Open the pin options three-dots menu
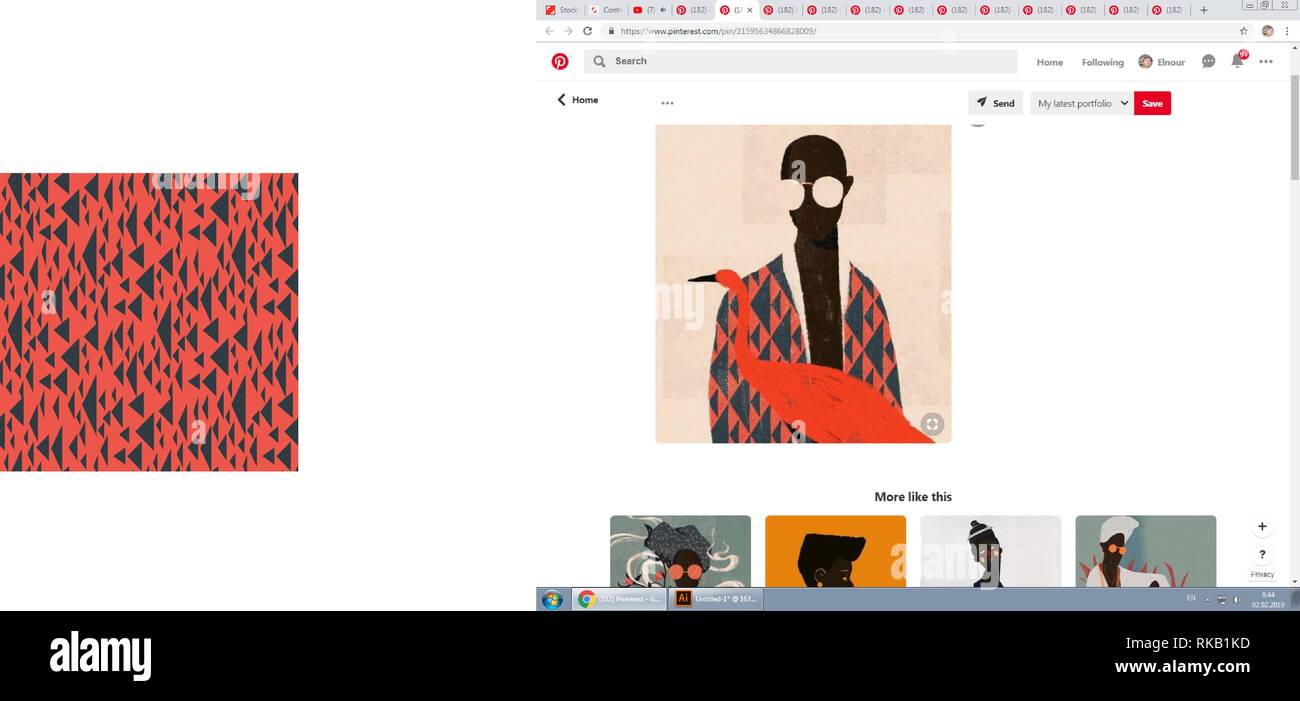This screenshot has width=1300, height=701. click(x=667, y=103)
